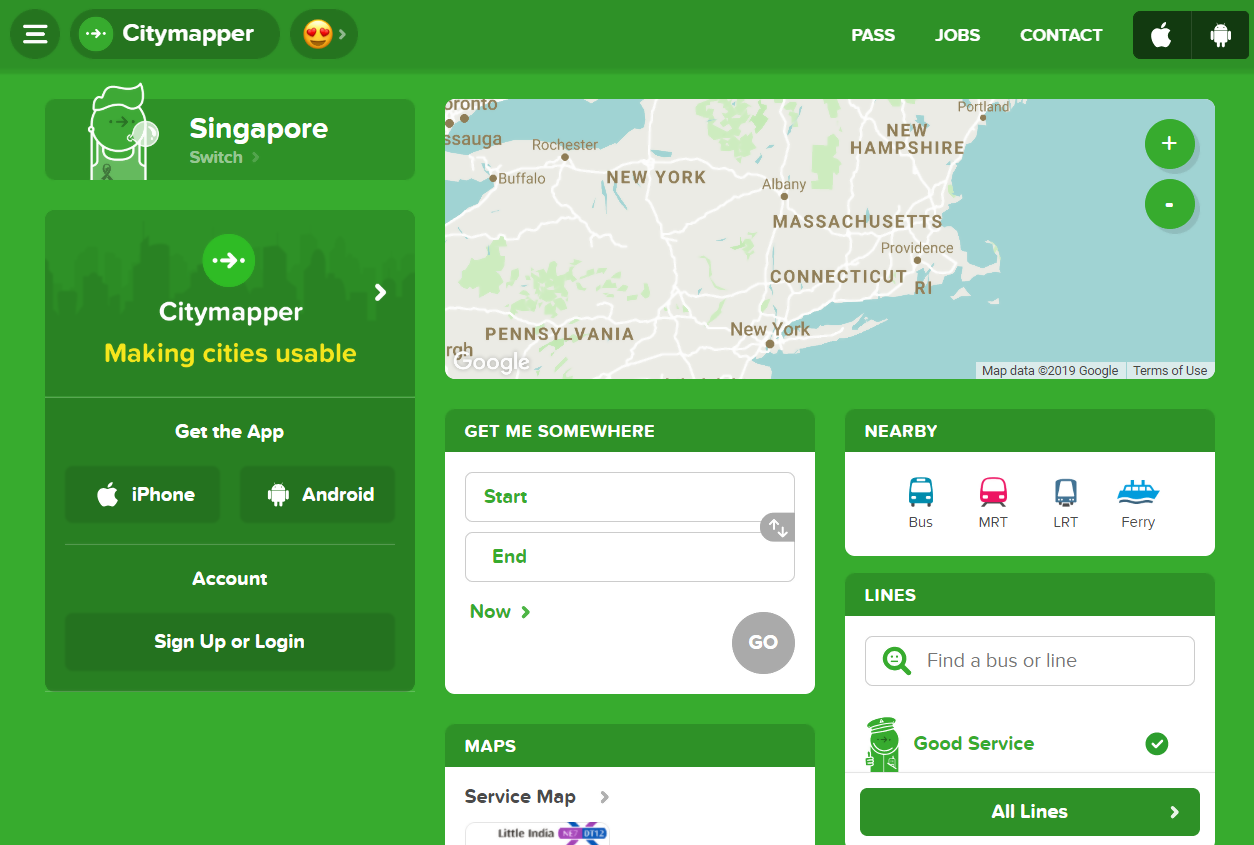Viewport: 1254px width, 845px height.
Task: Click the Get the App heading
Action: (230, 432)
